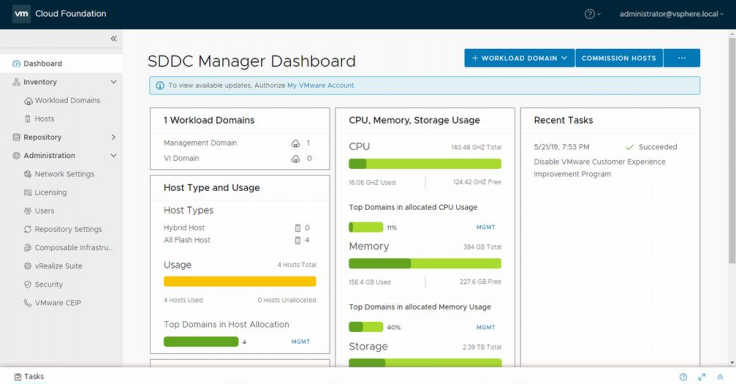Viewport: 736px width, 384px height.
Task: Maximize the Tasks panel with expand arrows
Action: coord(702,377)
